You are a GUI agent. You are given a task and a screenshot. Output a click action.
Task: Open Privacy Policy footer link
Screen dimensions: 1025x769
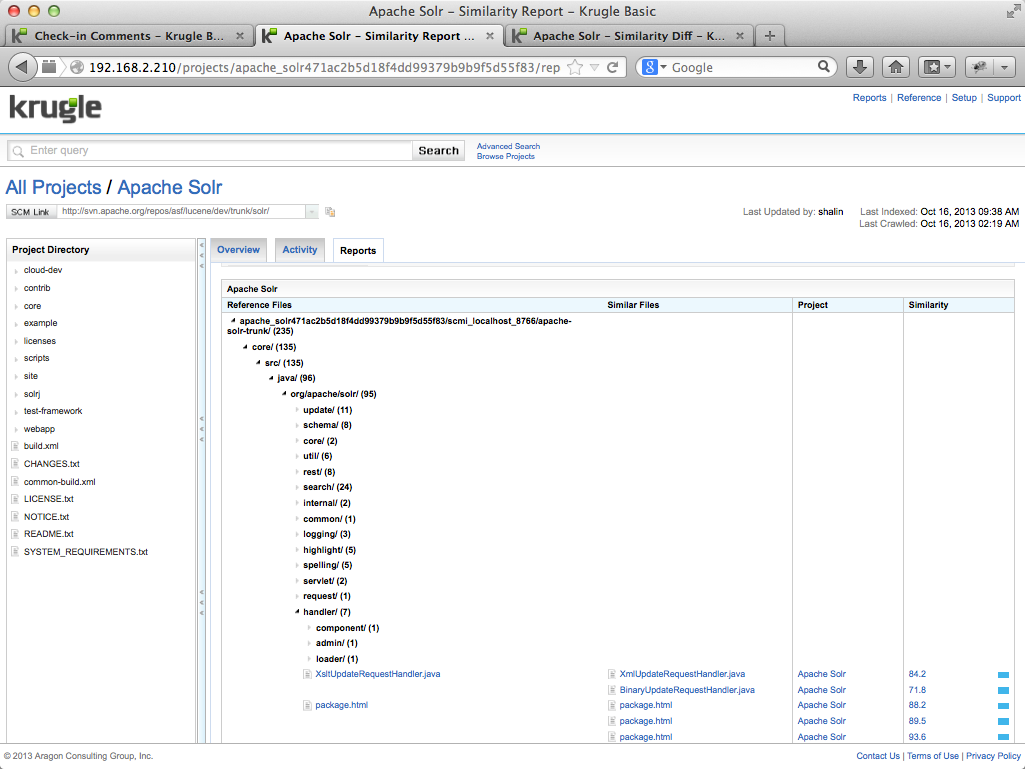(993, 756)
